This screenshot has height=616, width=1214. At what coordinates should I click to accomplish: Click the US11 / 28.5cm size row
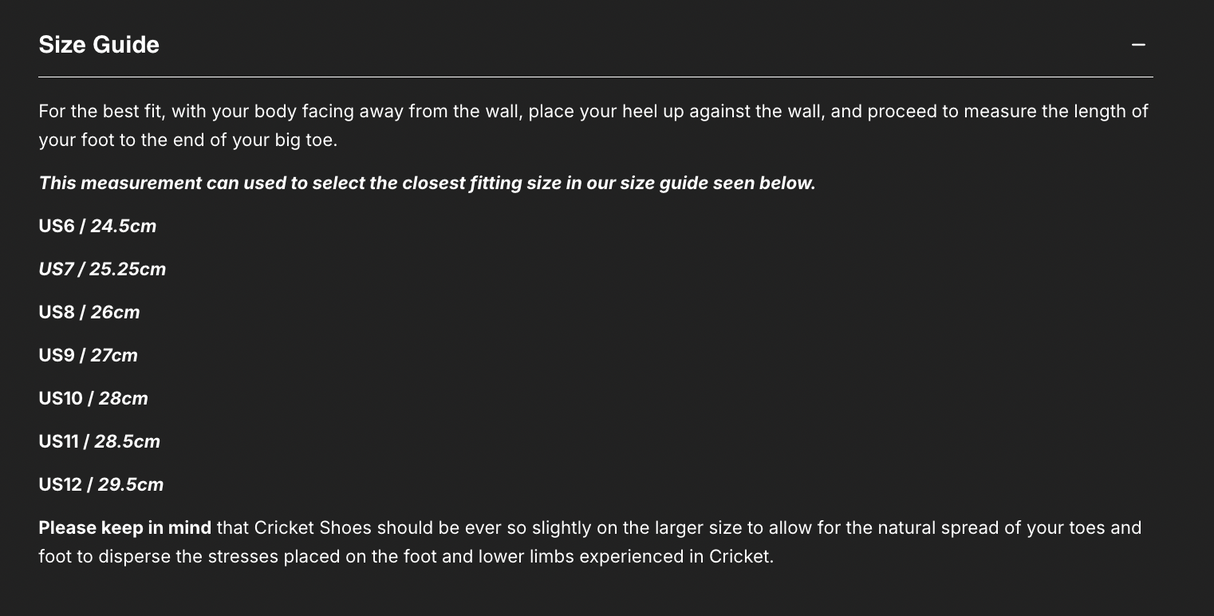99,441
